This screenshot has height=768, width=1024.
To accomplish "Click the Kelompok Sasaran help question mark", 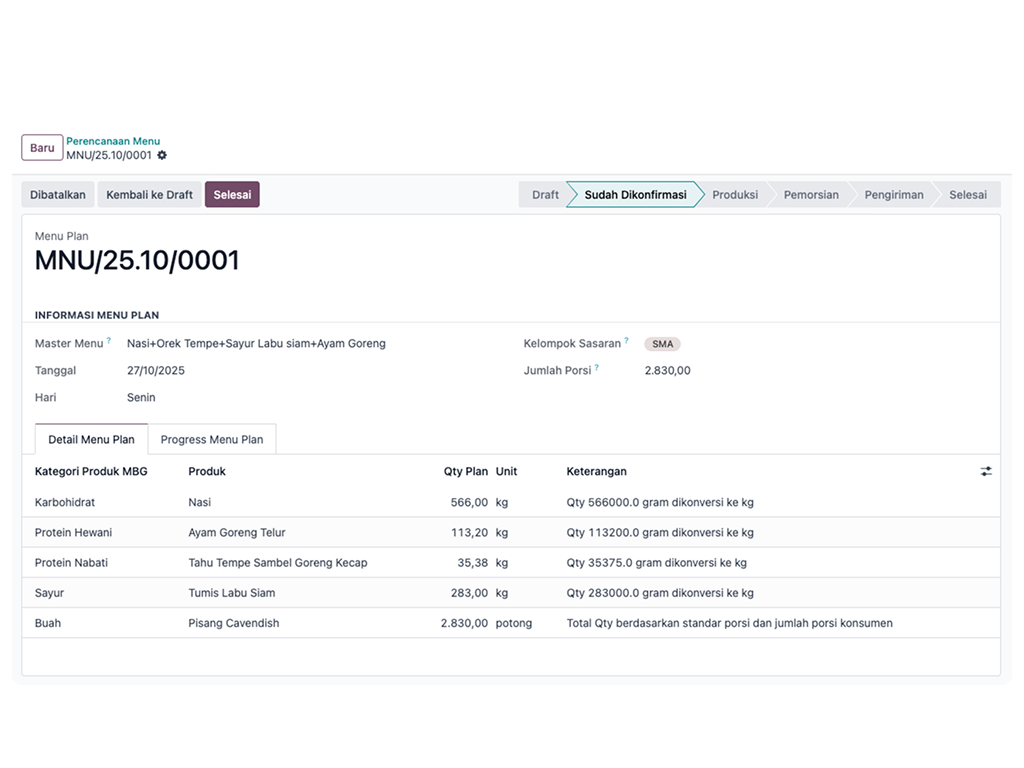I will pyautogui.click(x=627, y=340).
